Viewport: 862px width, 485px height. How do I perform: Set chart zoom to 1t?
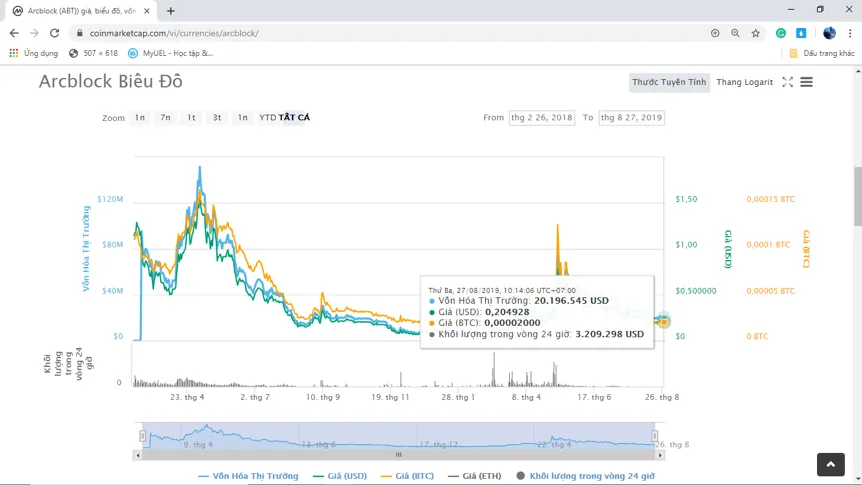tap(191, 117)
